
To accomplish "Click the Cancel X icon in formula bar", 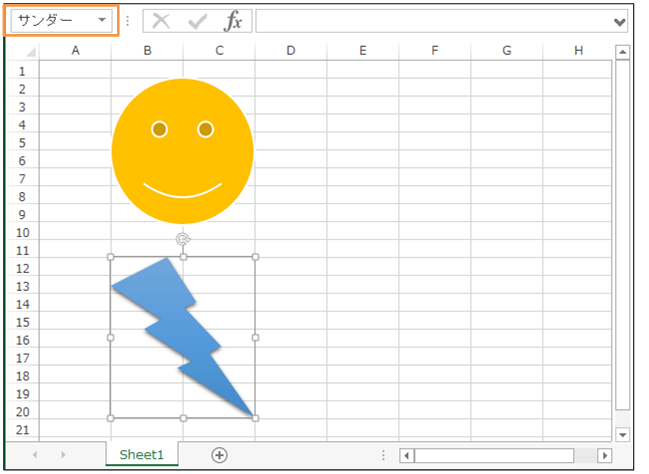I will 161,21.
